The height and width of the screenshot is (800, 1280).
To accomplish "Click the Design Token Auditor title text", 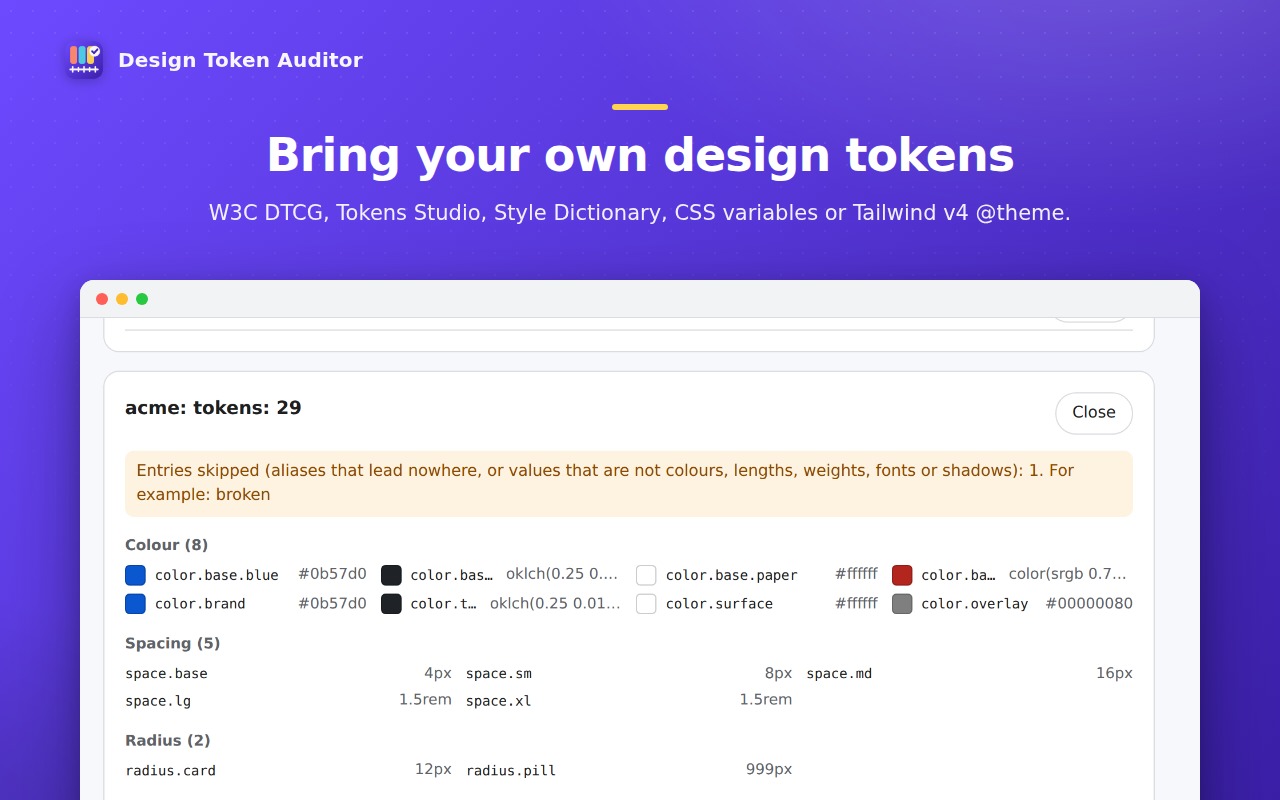I will [240, 60].
